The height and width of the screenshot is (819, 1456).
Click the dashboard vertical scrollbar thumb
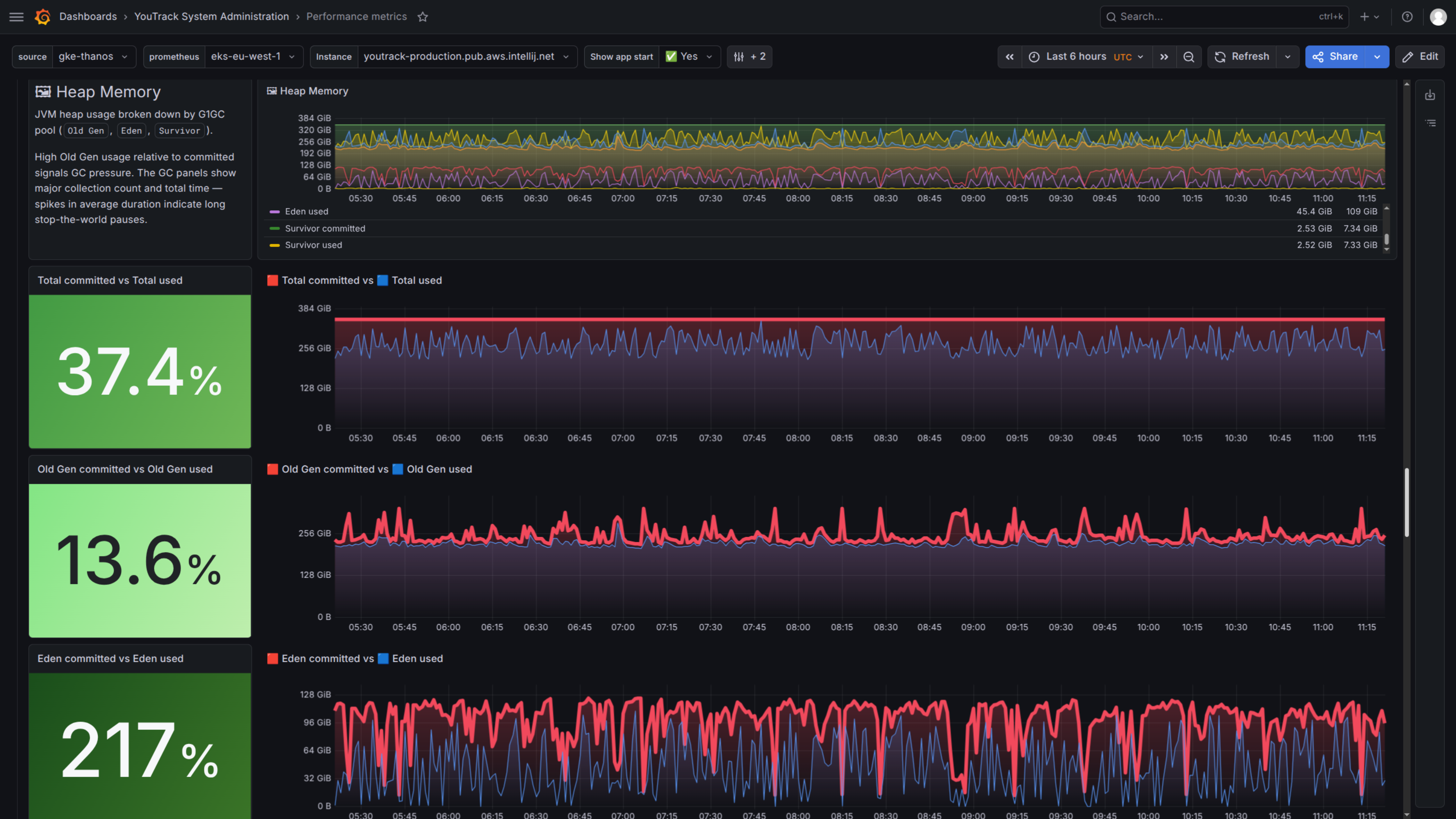pyautogui.click(x=1407, y=503)
